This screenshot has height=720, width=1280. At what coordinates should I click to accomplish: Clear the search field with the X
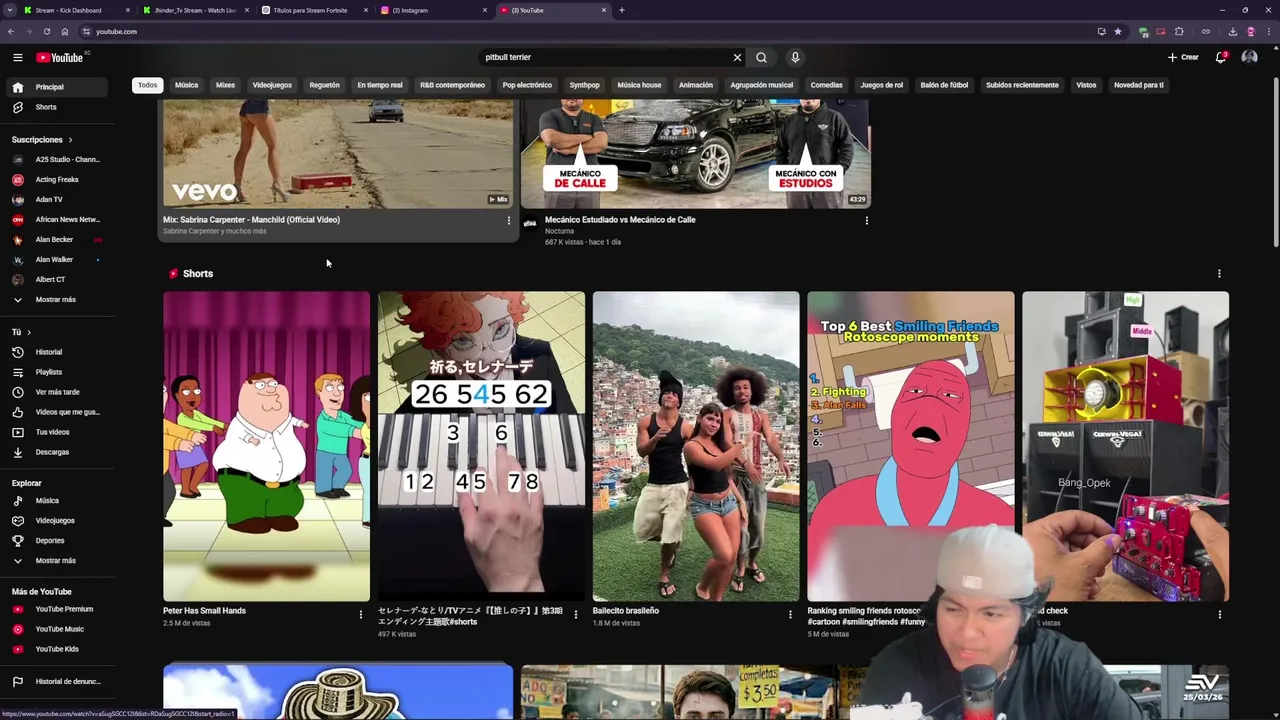point(737,57)
